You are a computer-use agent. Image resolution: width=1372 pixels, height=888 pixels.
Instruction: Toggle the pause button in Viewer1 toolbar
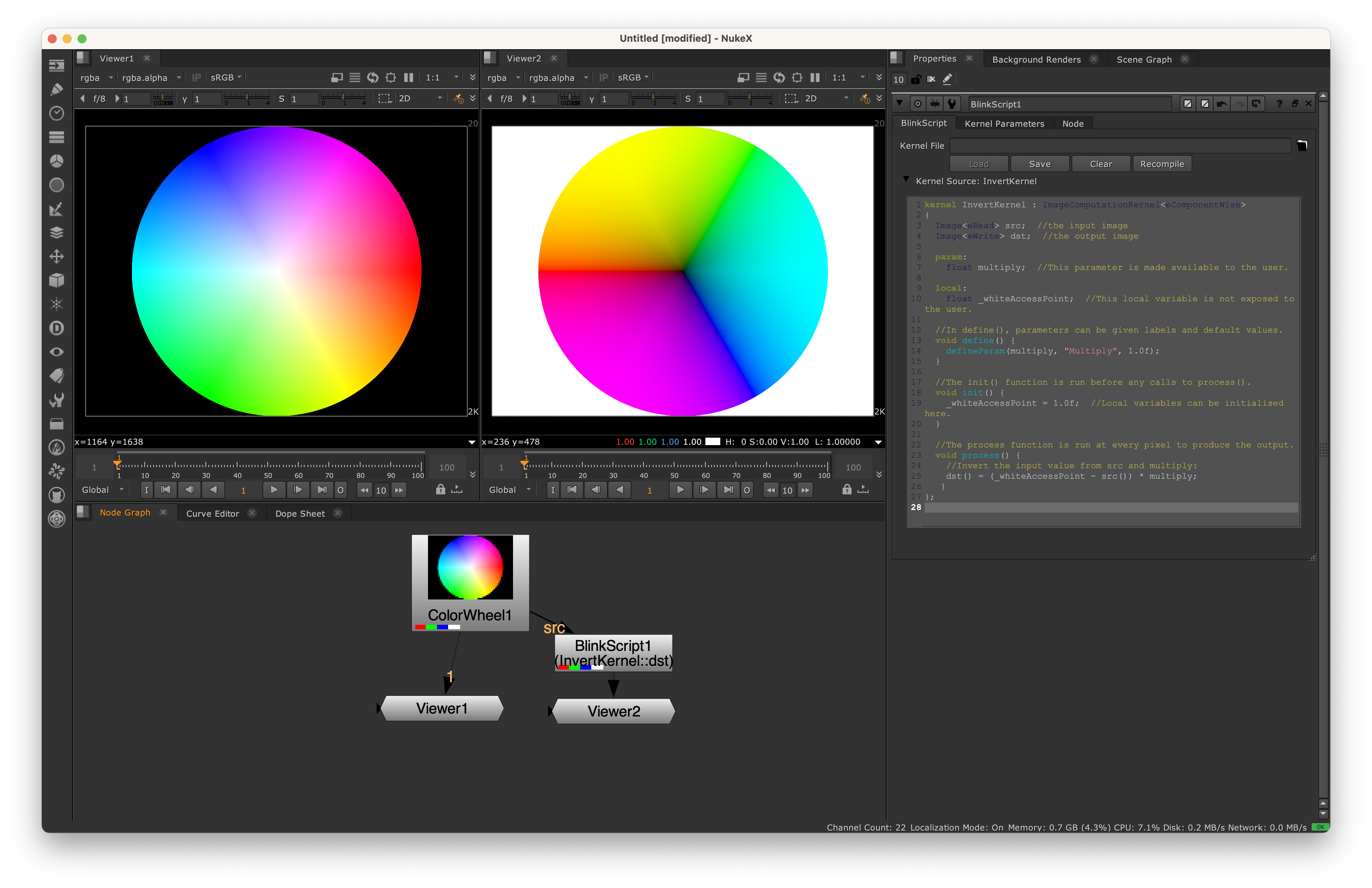click(409, 77)
